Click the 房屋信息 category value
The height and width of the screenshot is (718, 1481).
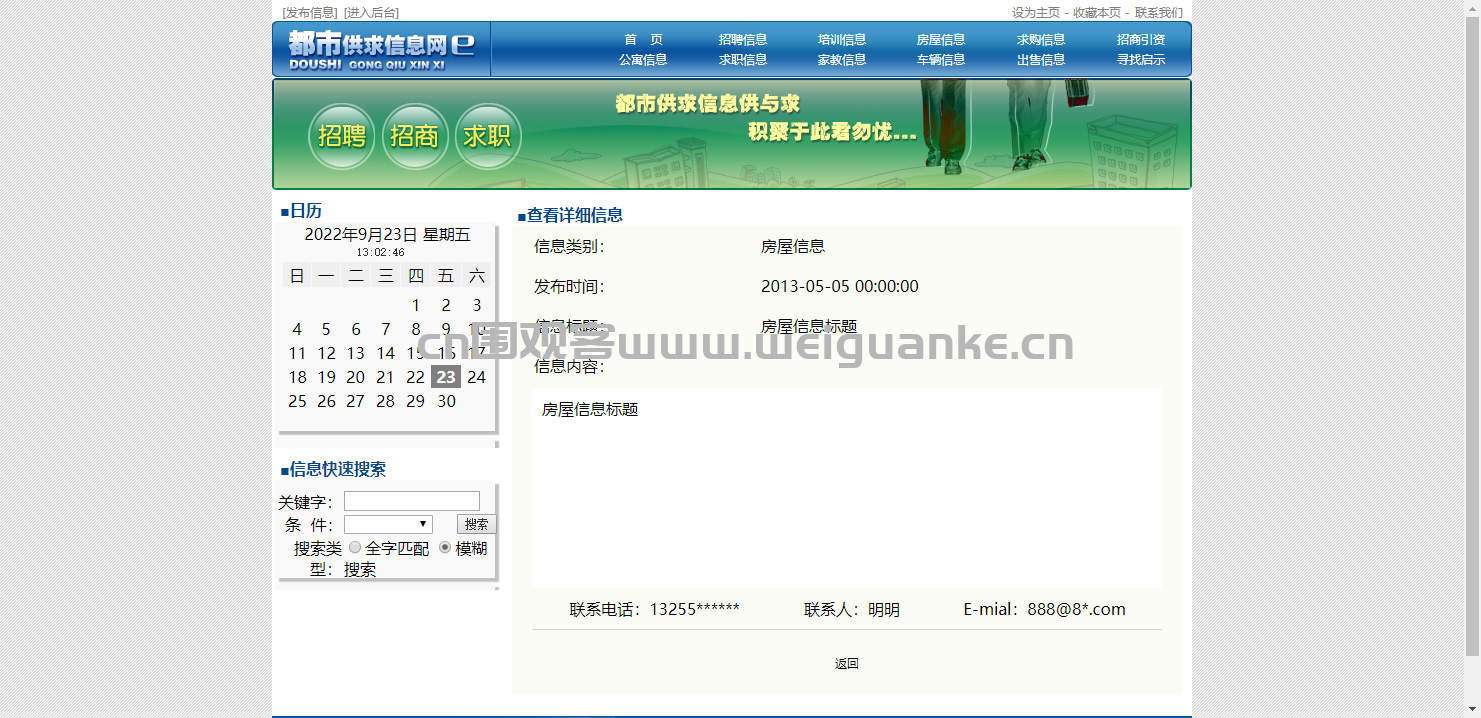(x=793, y=246)
